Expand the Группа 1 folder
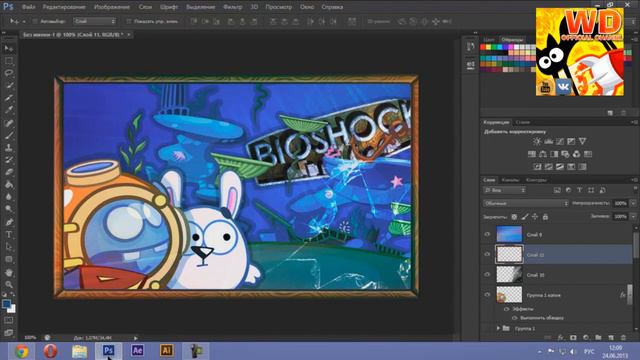Viewport: 640px width, 360px height. point(498,328)
